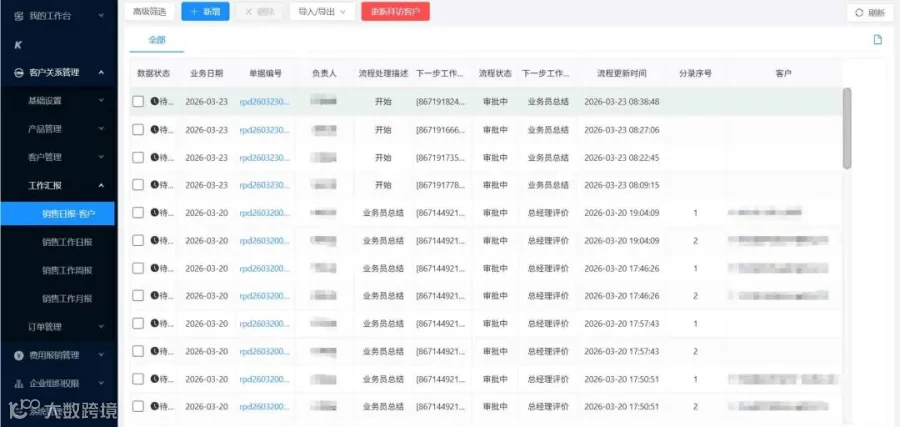900x427 pixels.
Task: Click the 单据编号 column header
Action: 265,73
